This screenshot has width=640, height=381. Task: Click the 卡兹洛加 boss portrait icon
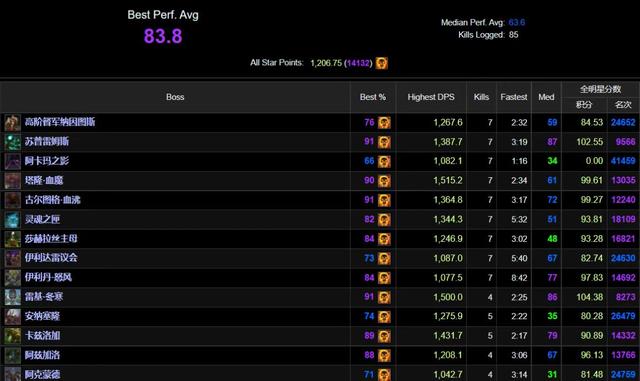12,336
